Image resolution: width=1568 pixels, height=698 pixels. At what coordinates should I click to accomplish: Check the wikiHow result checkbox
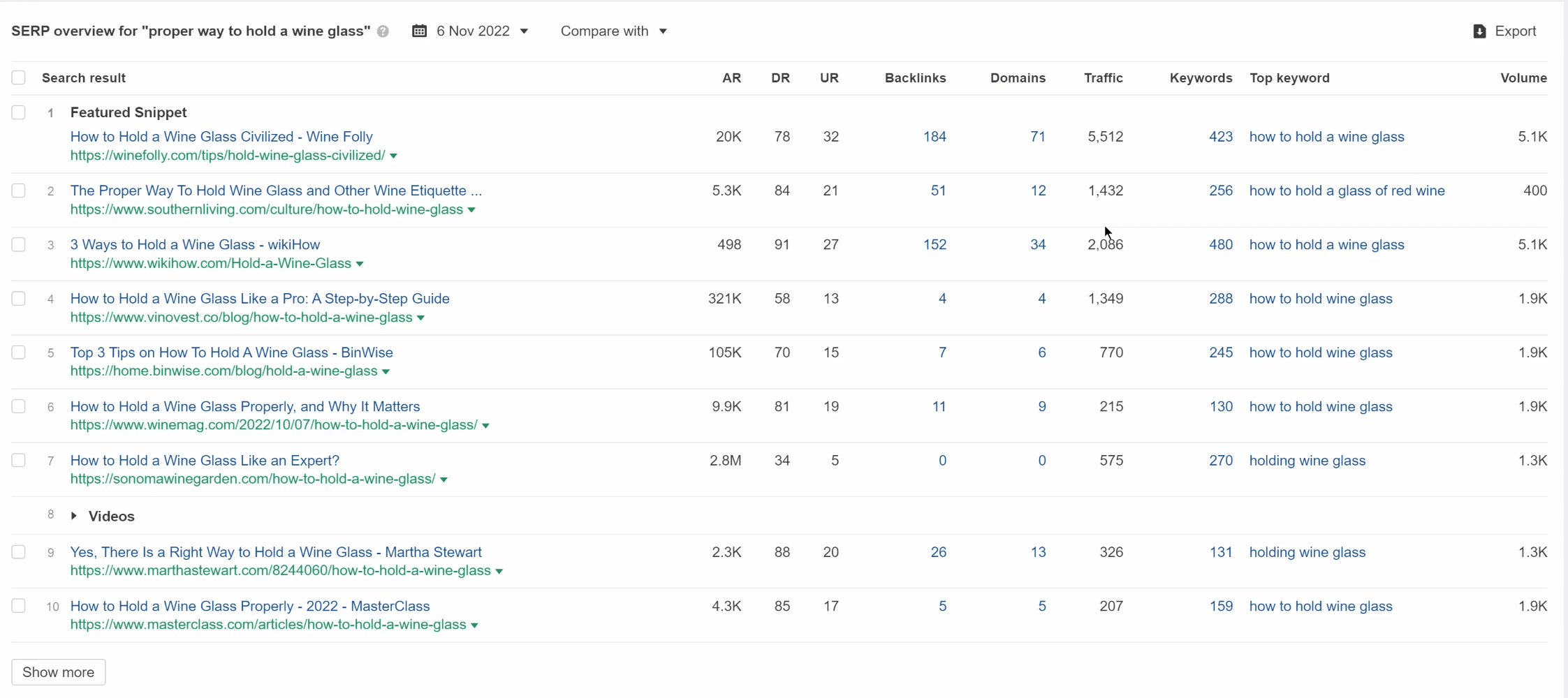(x=19, y=244)
